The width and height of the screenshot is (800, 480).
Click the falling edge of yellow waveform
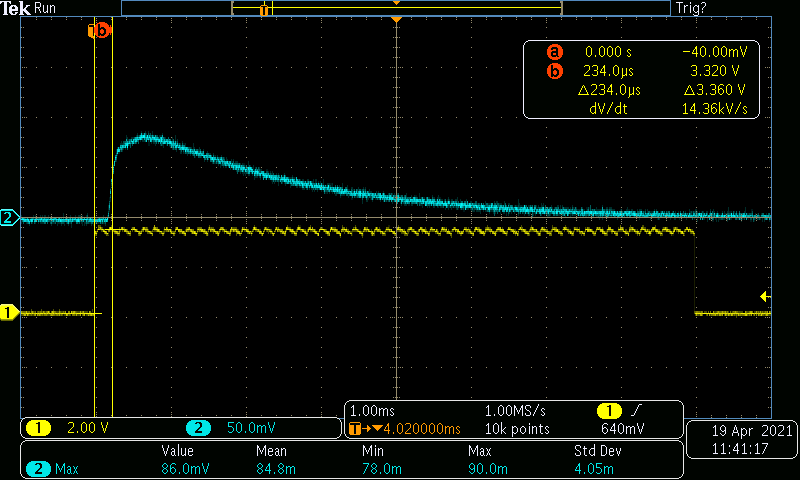click(694, 272)
